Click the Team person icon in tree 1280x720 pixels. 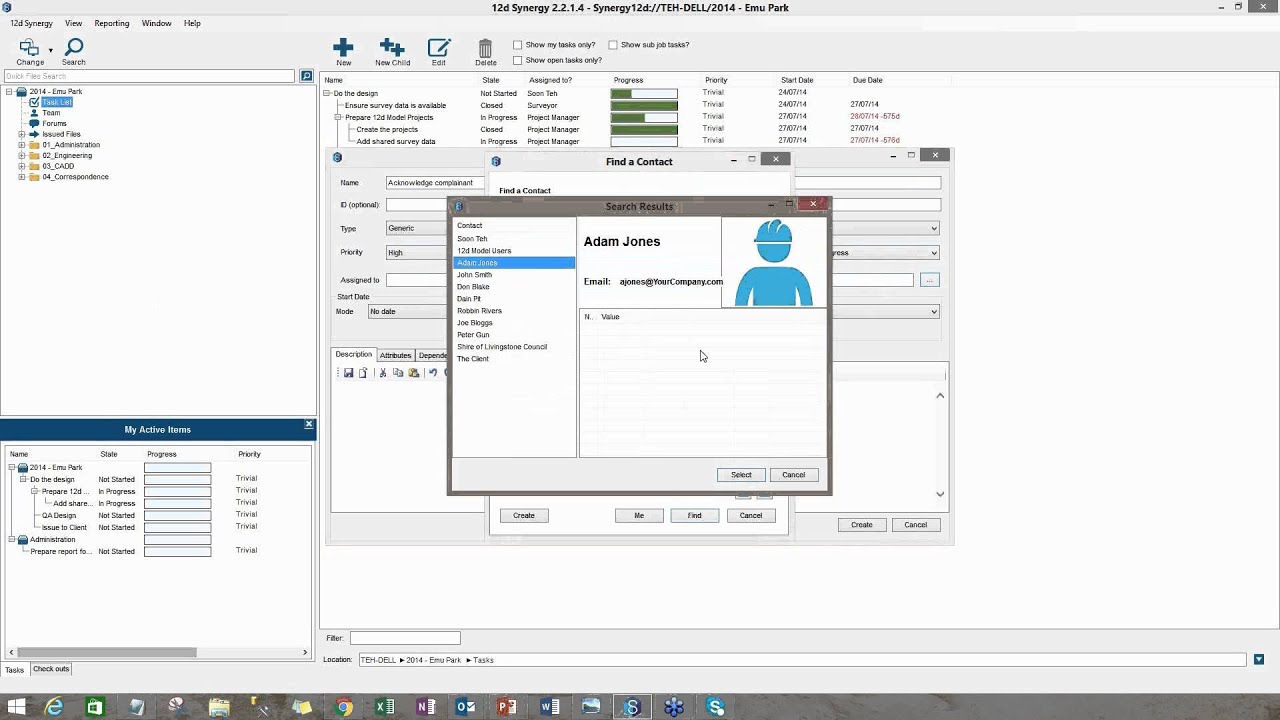tap(34, 113)
